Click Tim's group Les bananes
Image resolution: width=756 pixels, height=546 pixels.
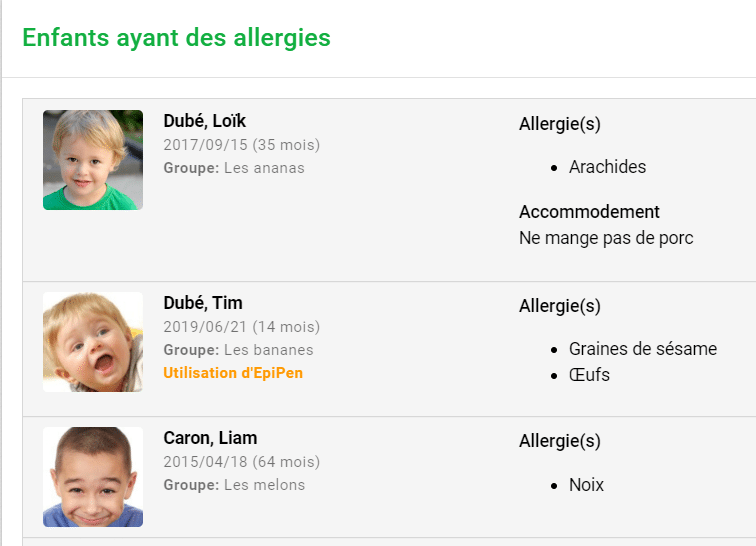click(x=269, y=350)
